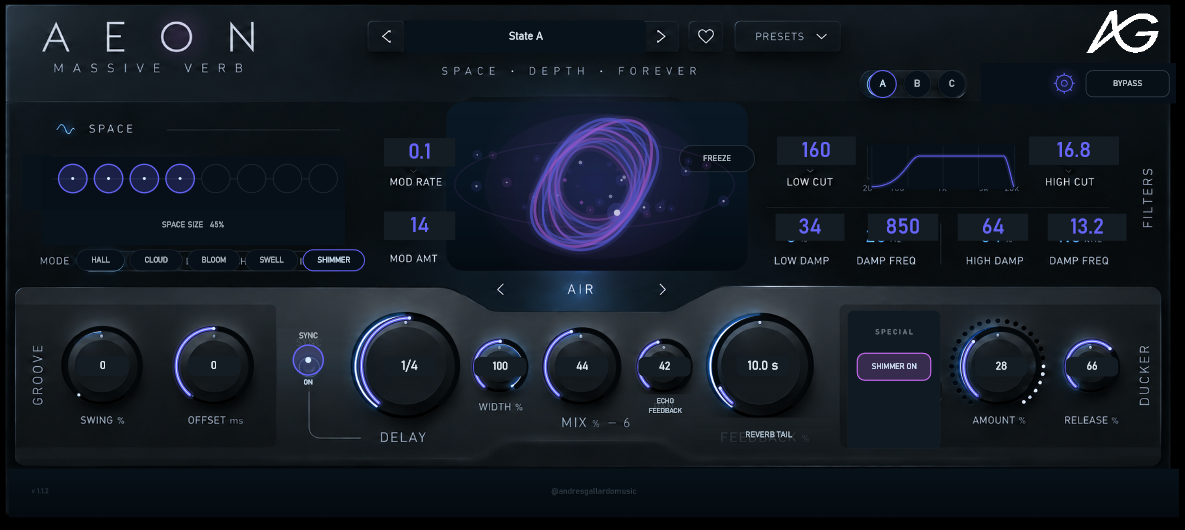The height and width of the screenshot is (530, 1185).
Task: Select the SWELL mode
Action: click(x=271, y=260)
